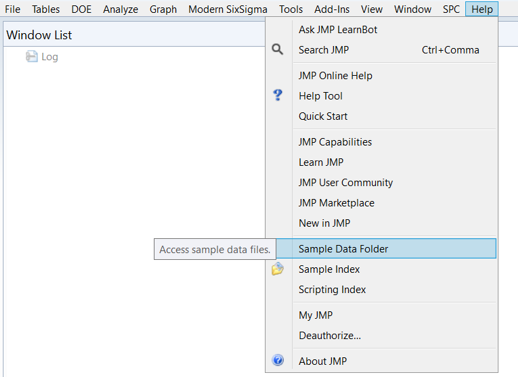Open the Analyze menu
The image size is (518, 377).
click(x=120, y=9)
